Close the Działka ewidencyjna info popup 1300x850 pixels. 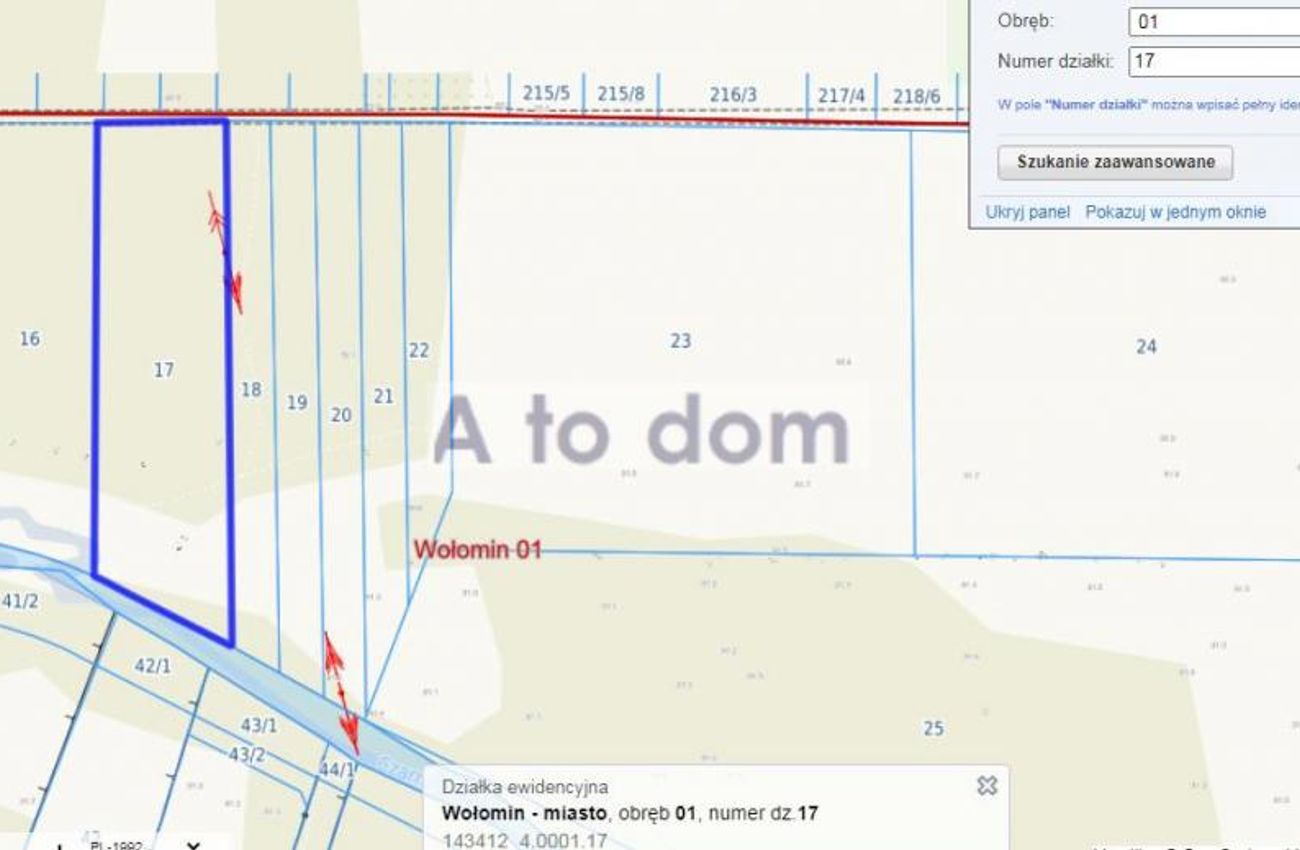(x=986, y=785)
